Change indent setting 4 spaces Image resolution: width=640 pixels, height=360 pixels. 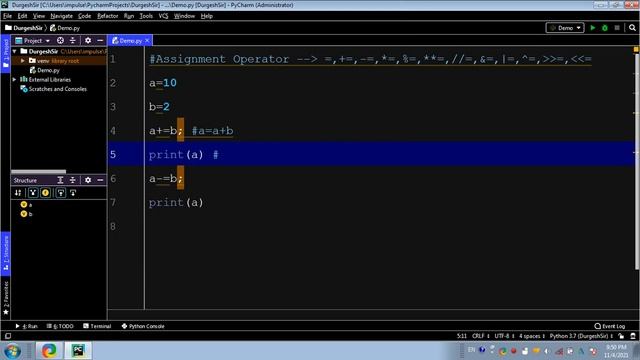532,336
